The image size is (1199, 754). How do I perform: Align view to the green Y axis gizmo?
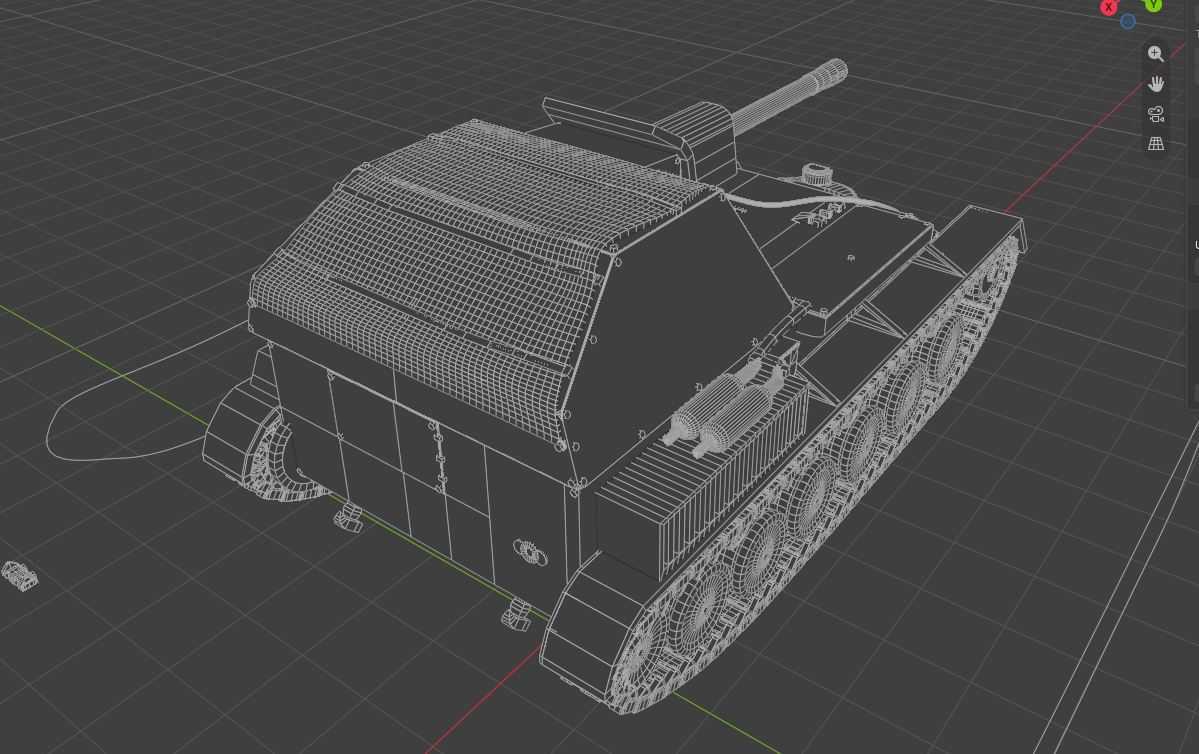(1152, 5)
